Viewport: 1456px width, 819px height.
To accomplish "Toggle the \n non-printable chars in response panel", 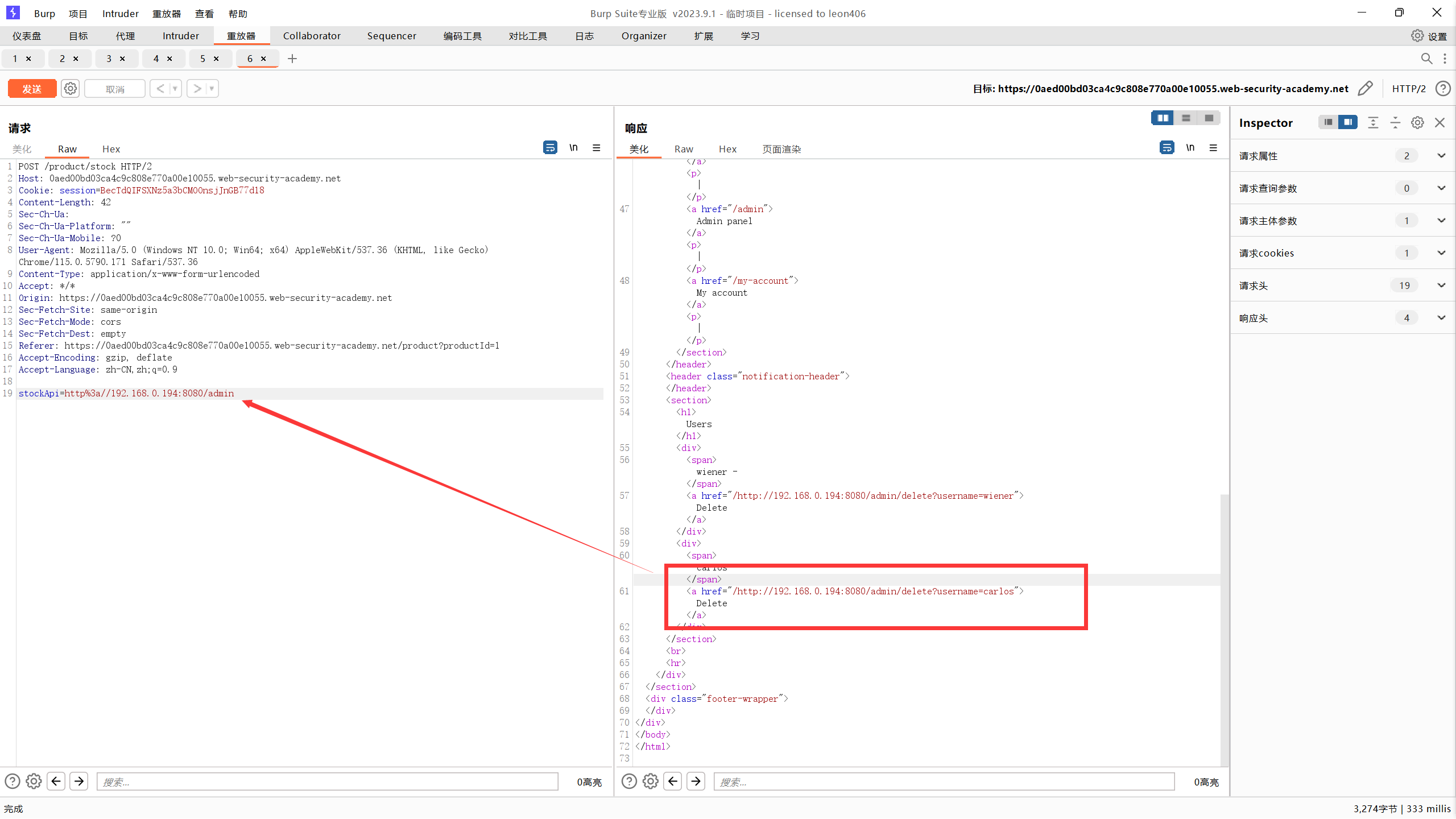I will (1190, 148).
